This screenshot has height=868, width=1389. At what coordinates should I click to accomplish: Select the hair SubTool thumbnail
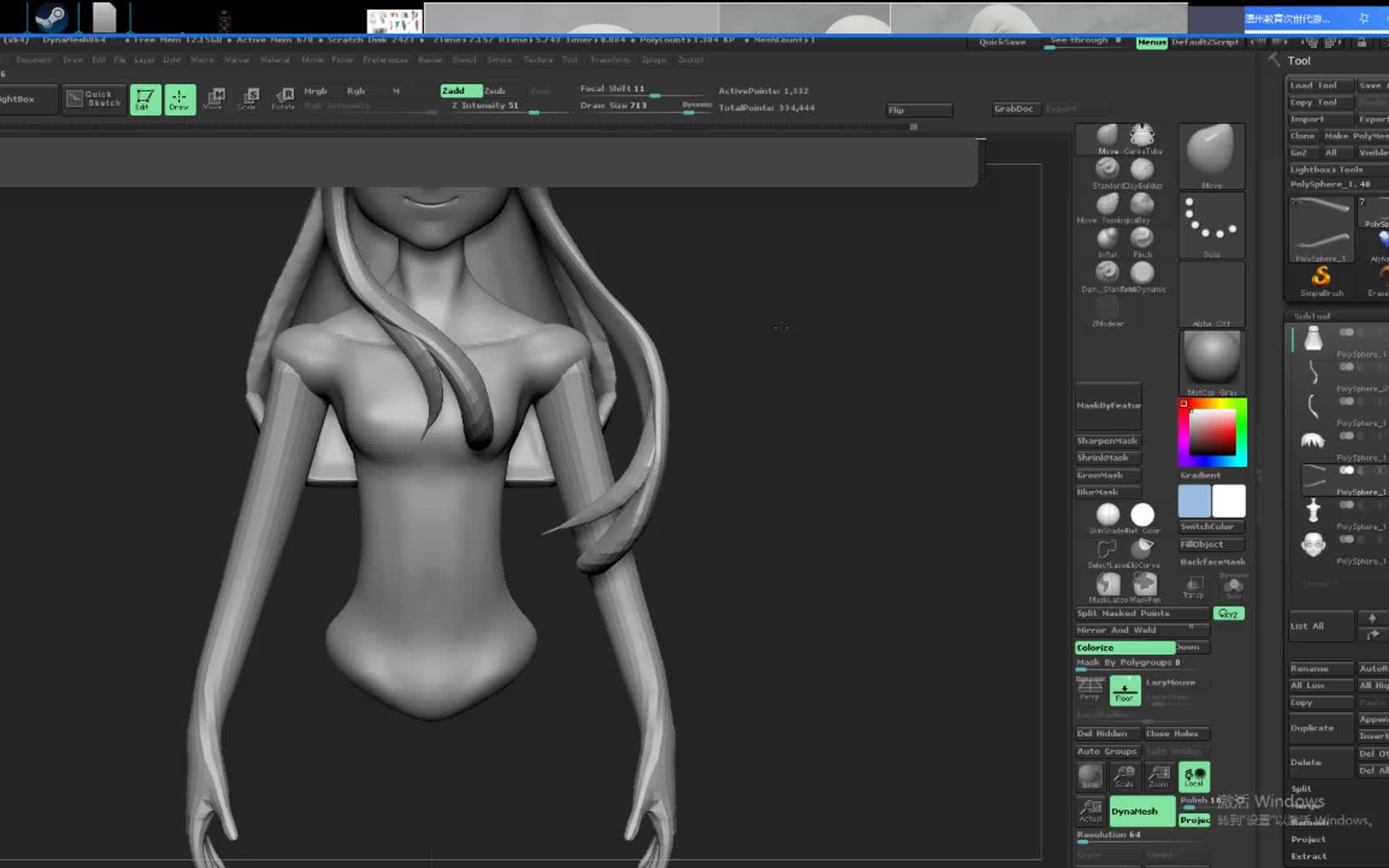1313,440
